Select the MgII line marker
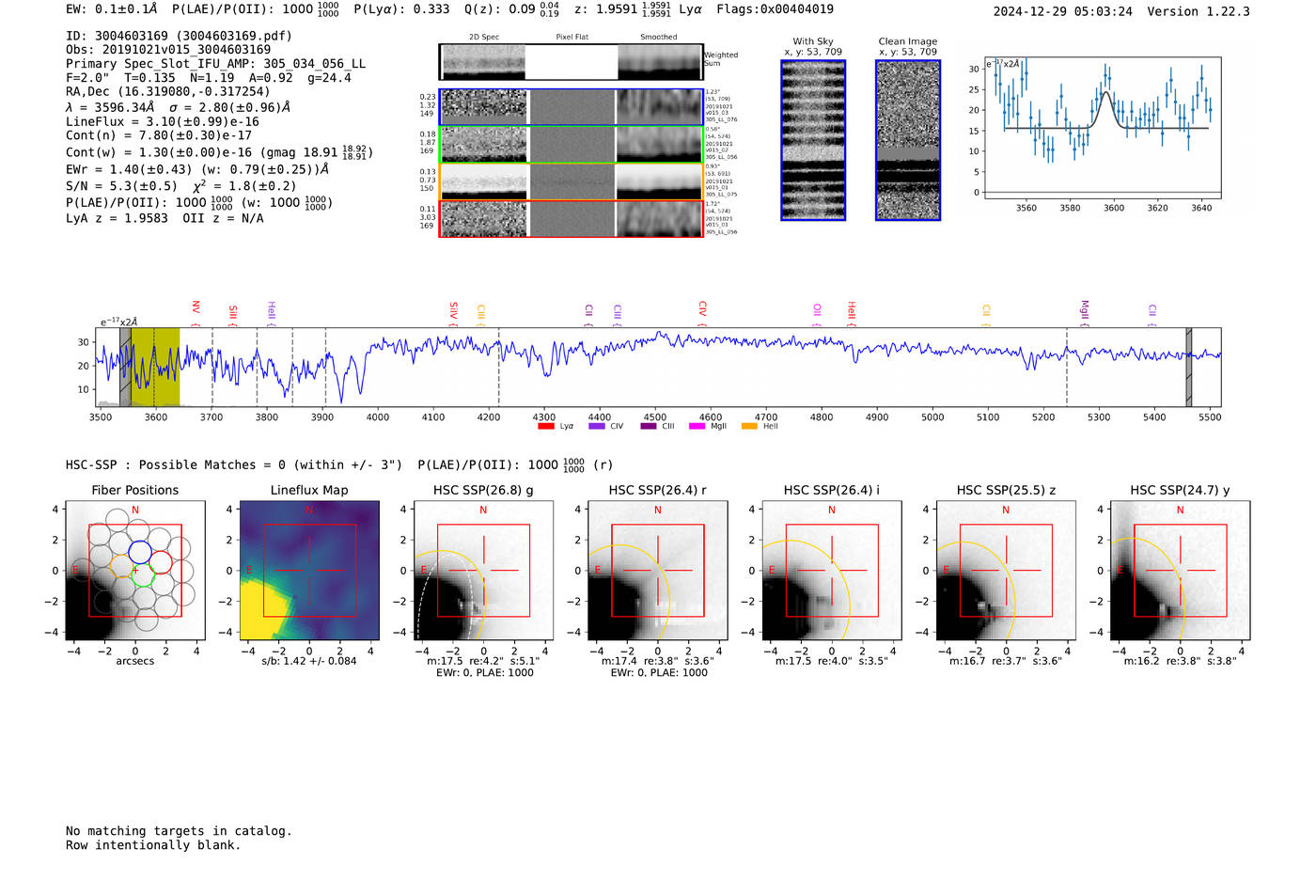The width and height of the screenshot is (1316, 896). (x=1084, y=313)
